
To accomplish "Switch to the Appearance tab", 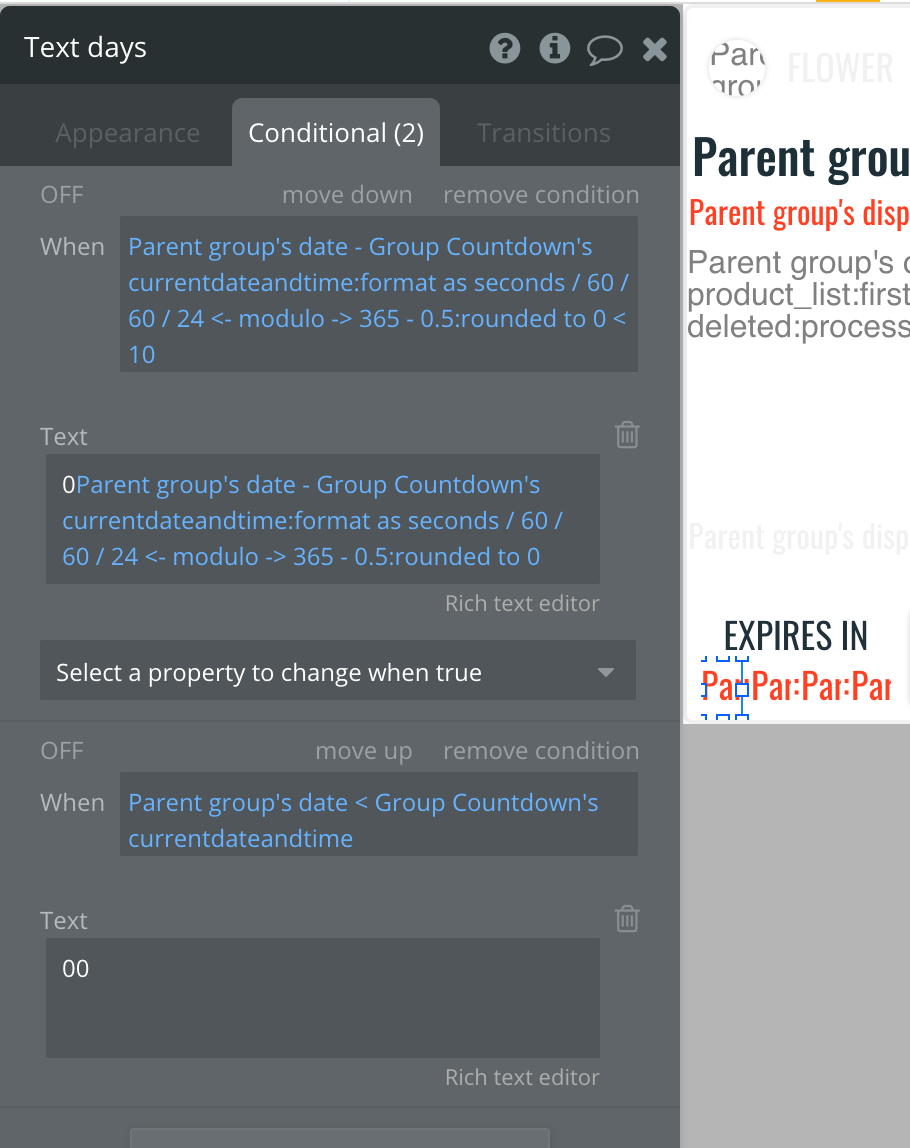I will point(128,134).
